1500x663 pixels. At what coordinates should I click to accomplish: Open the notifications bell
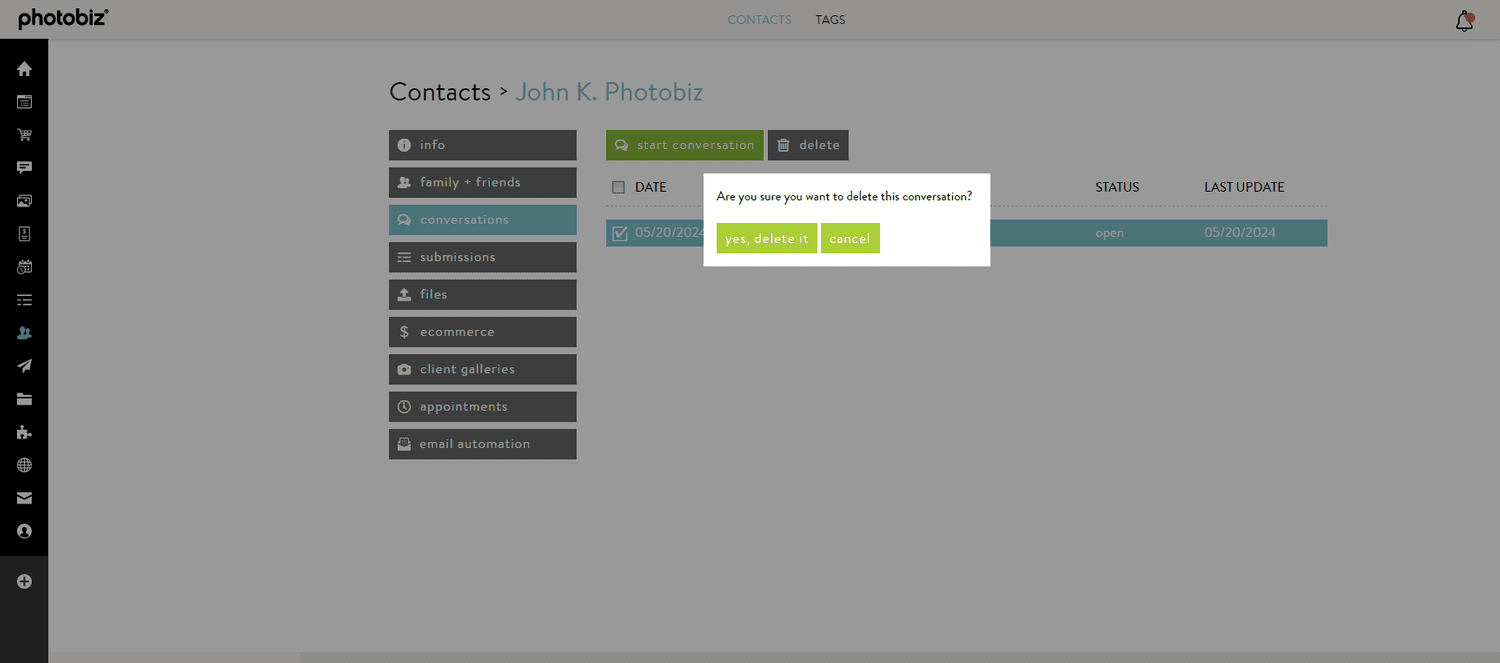tap(1464, 20)
